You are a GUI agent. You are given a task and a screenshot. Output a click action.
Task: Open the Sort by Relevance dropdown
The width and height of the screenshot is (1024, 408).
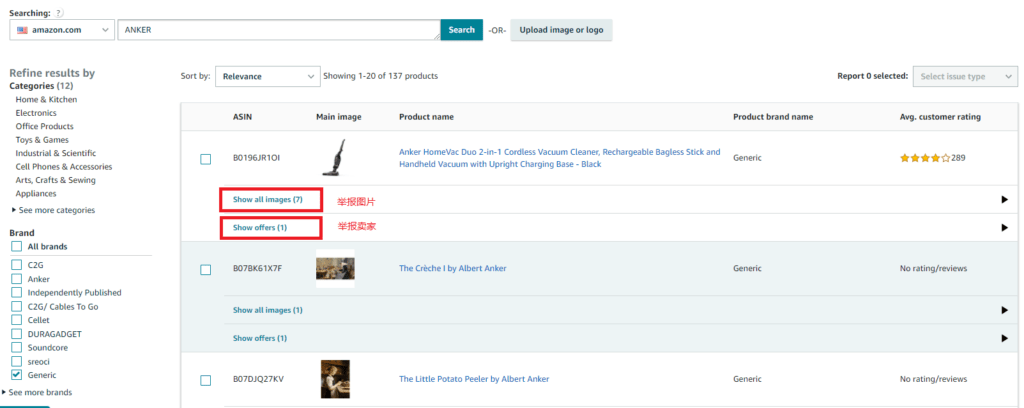268,76
